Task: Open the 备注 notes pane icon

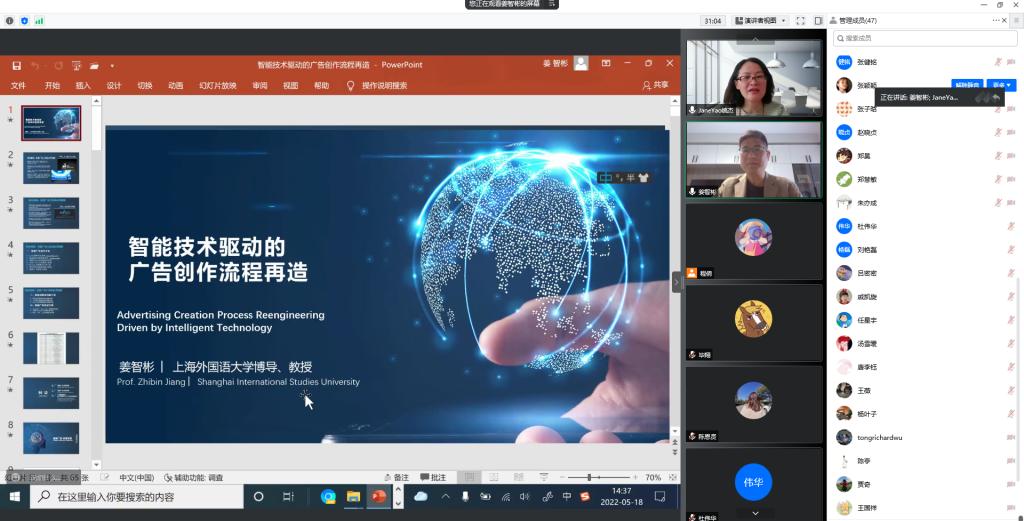Action: point(397,477)
